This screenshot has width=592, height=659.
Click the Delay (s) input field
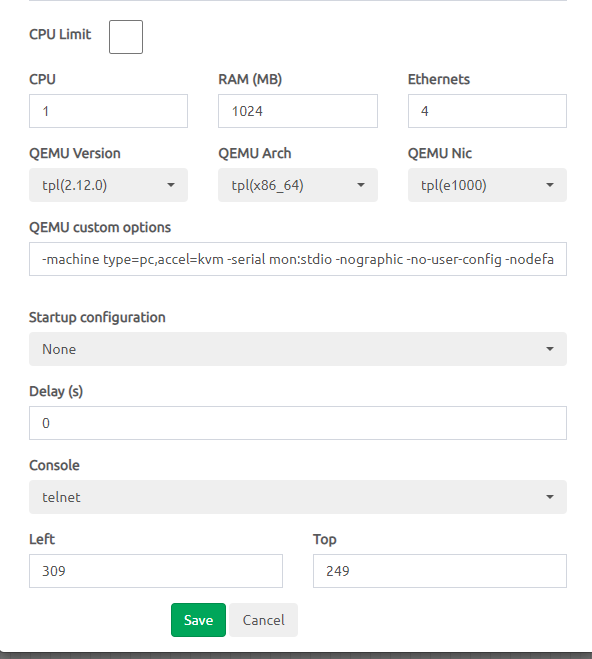pos(298,423)
